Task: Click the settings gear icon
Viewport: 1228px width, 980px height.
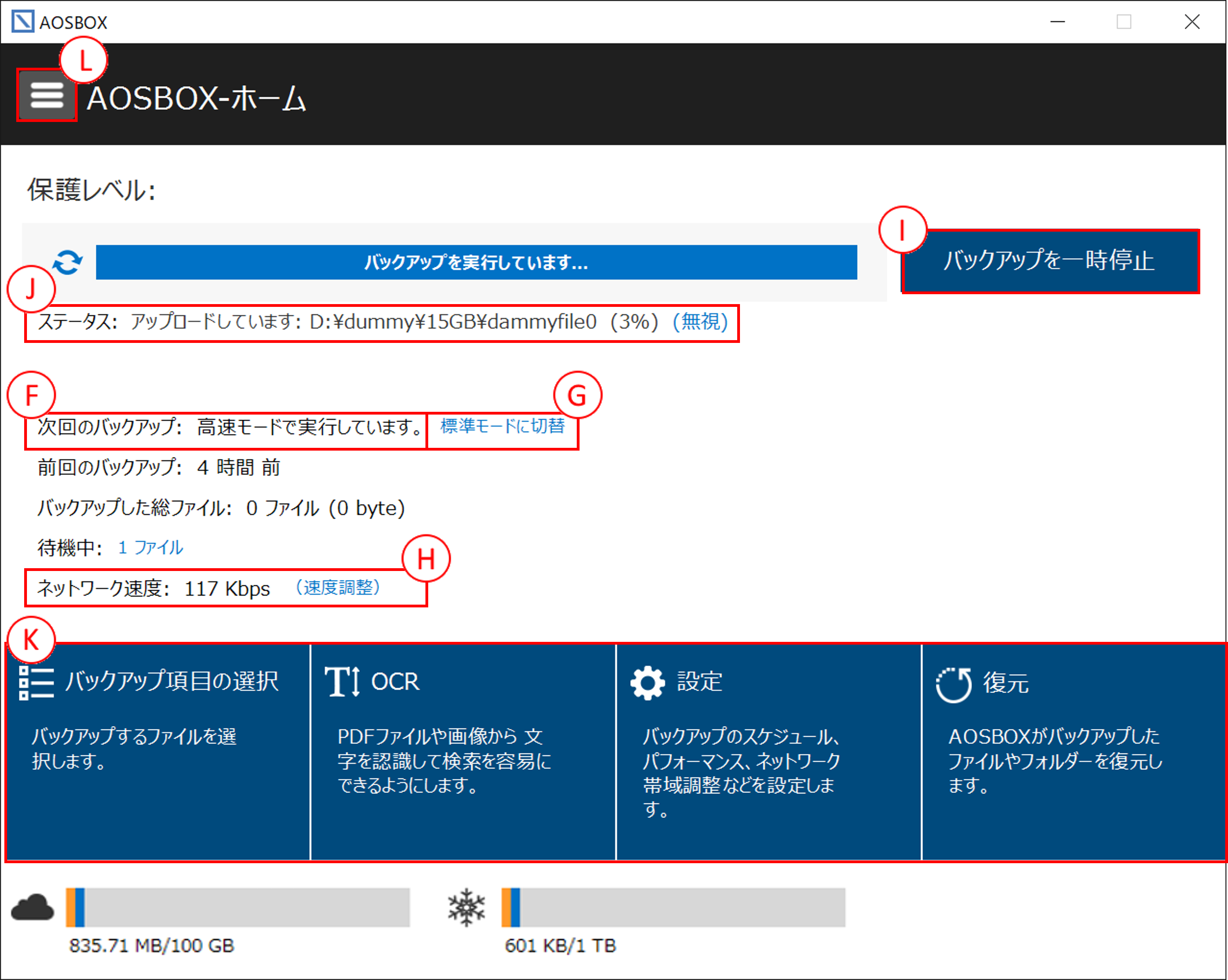Action: pos(648,683)
